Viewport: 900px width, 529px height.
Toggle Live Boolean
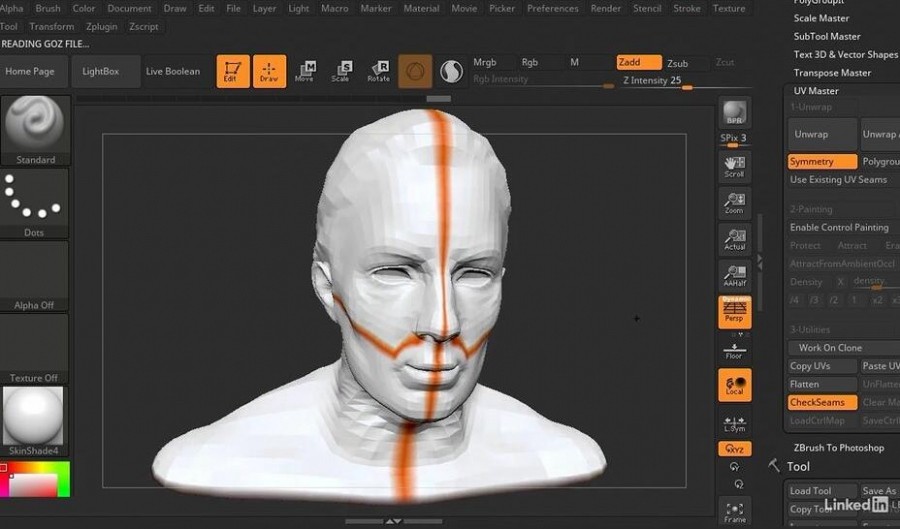coord(173,71)
